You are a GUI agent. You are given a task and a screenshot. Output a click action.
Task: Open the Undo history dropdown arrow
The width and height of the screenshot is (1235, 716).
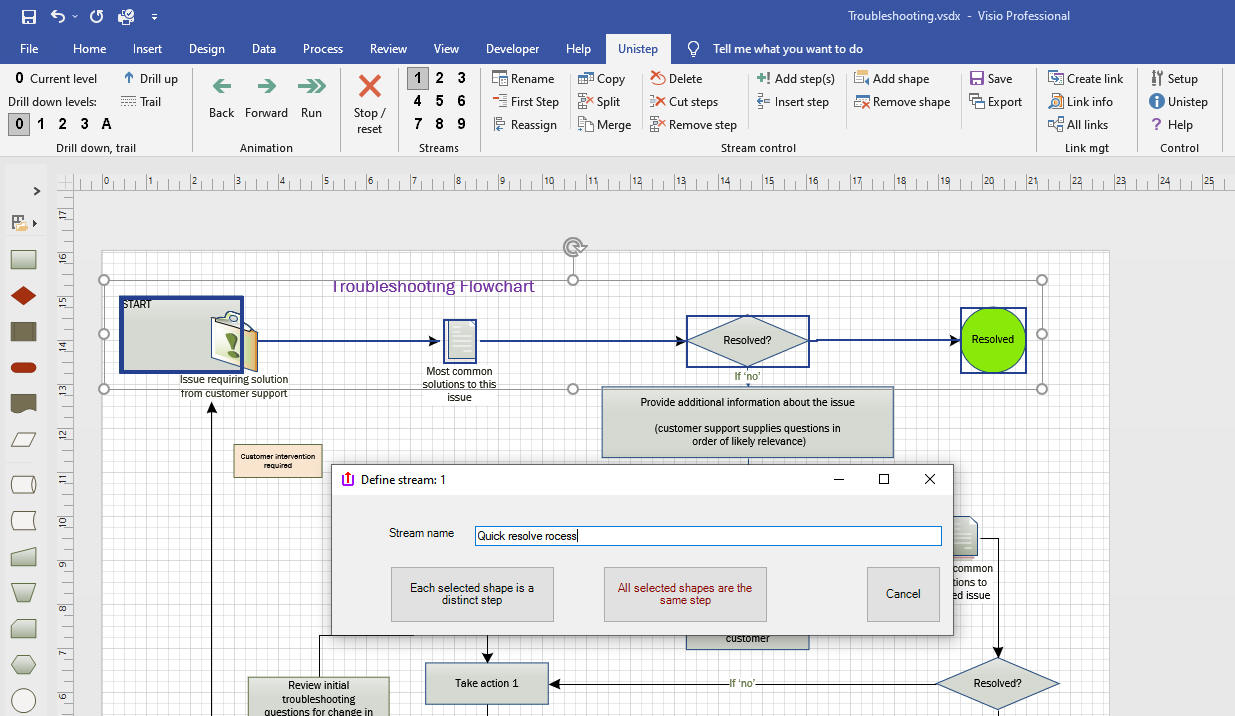coord(76,17)
